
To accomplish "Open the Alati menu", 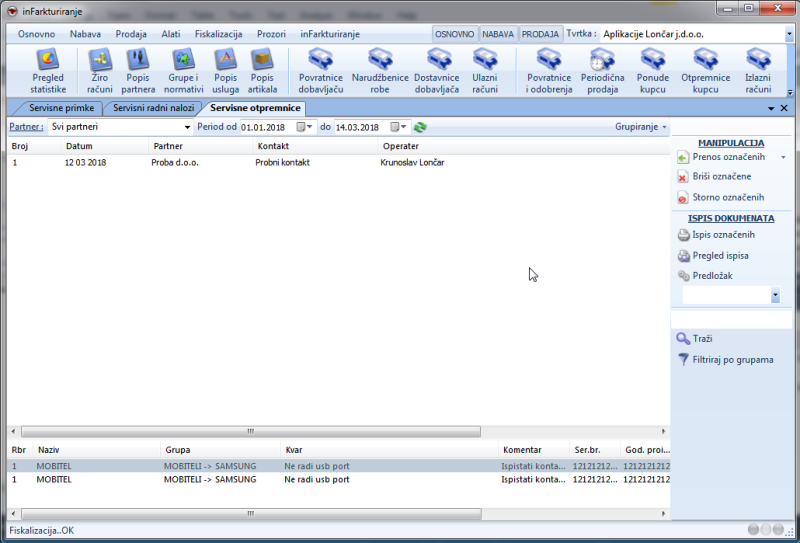I will tap(171, 34).
